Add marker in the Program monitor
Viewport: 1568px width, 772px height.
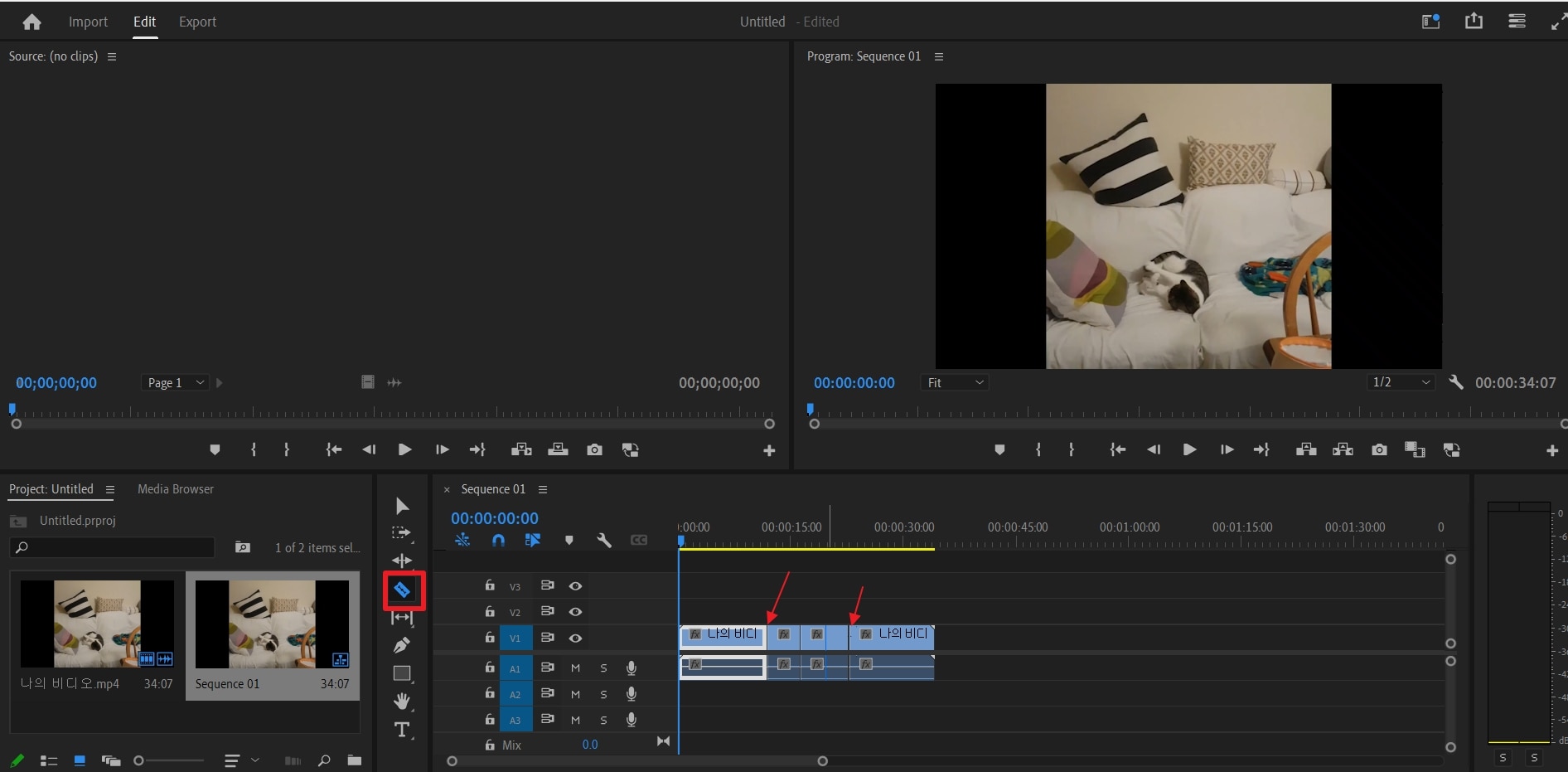point(999,449)
